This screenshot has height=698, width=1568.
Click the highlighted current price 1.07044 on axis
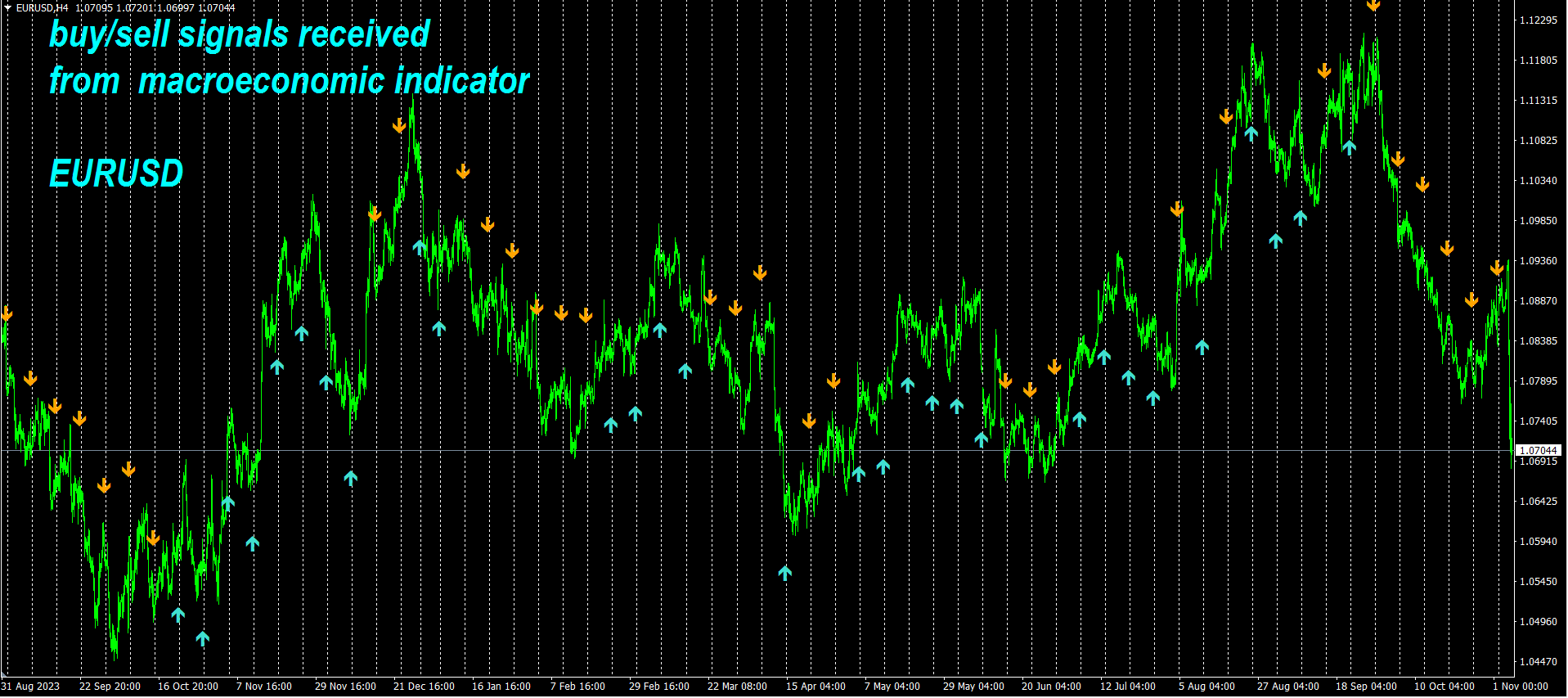click(1538, 451)
